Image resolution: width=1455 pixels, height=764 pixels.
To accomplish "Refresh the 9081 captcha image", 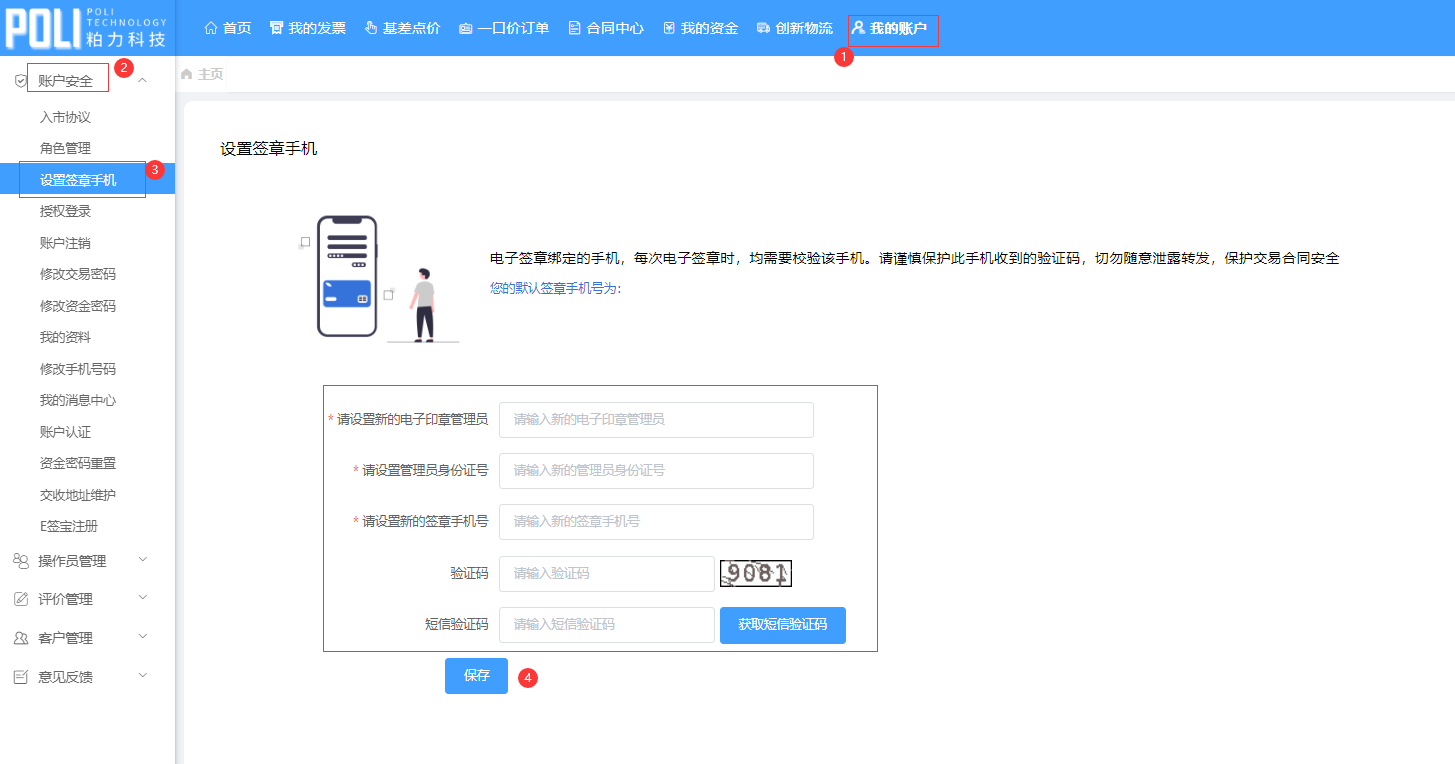I will [755, 573].
